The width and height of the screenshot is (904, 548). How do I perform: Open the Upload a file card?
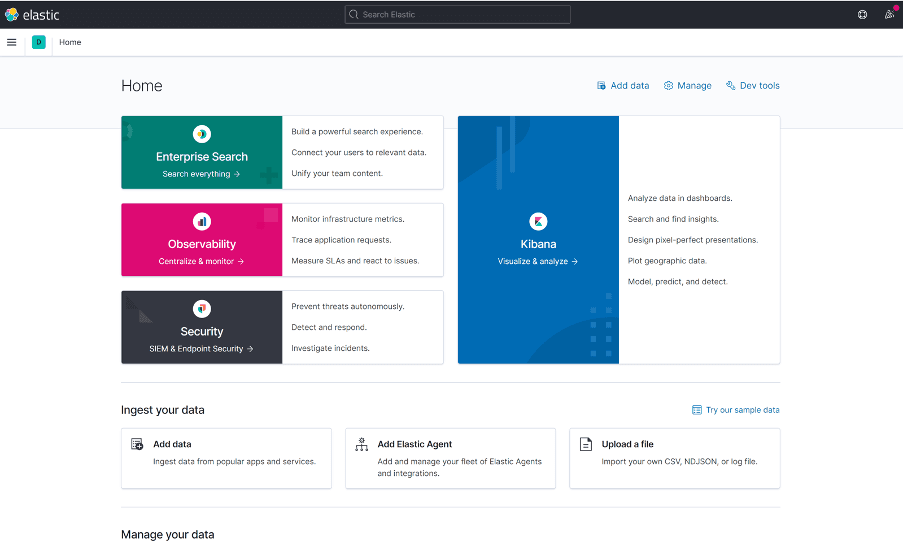point(675,458)
